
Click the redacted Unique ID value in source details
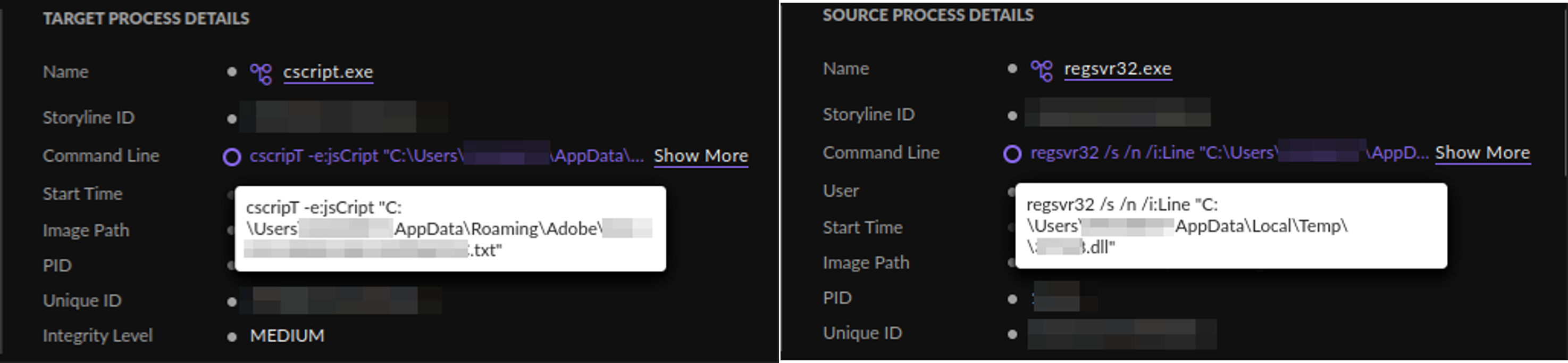click(x=1121, y=334)
